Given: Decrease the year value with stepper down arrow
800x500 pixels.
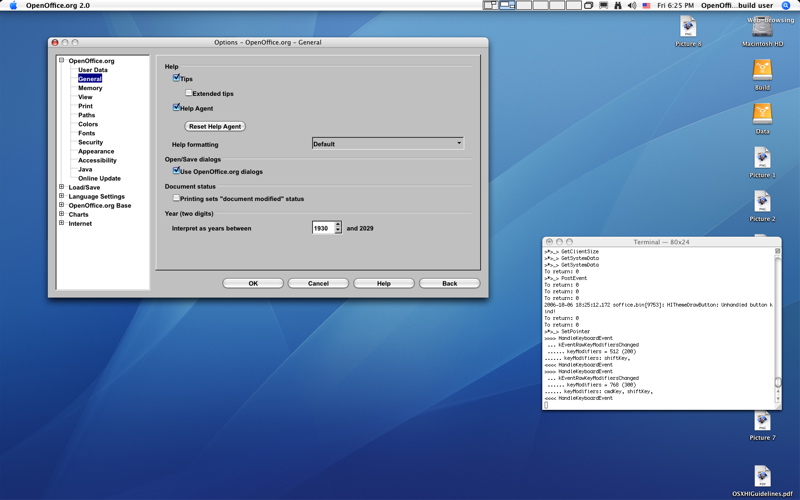Looking at the screenshot, I should [338, 231].
